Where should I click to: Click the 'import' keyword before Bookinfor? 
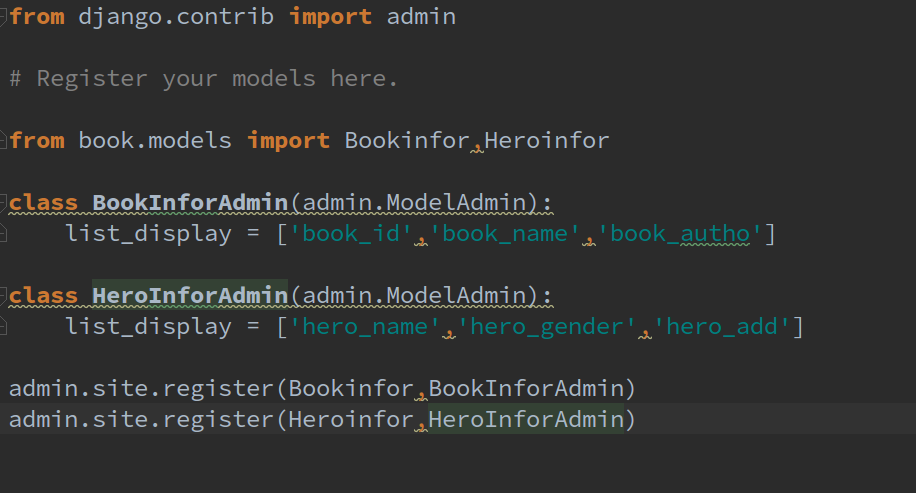pos(289,141)
